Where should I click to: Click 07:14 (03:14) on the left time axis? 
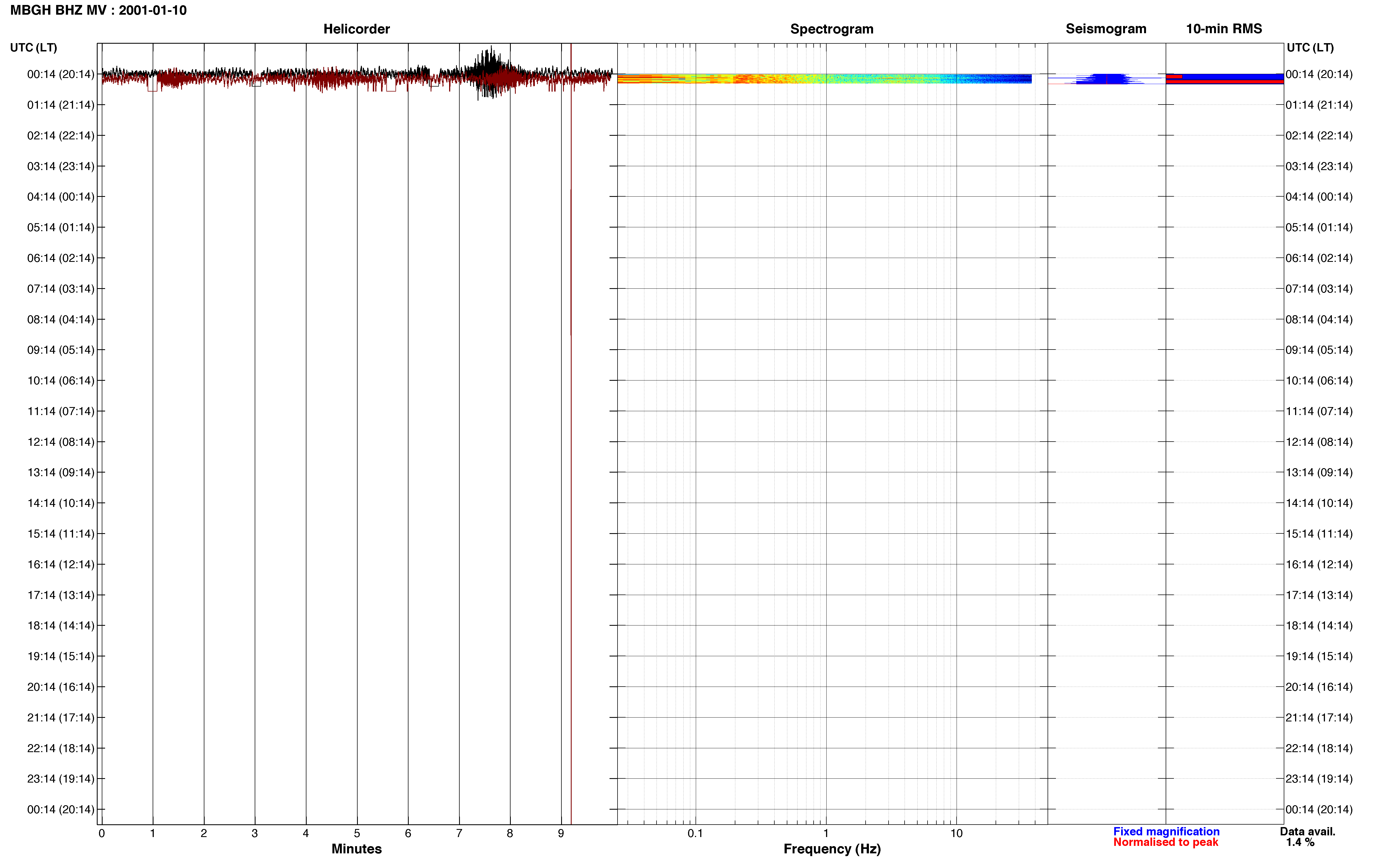(60, 289)
